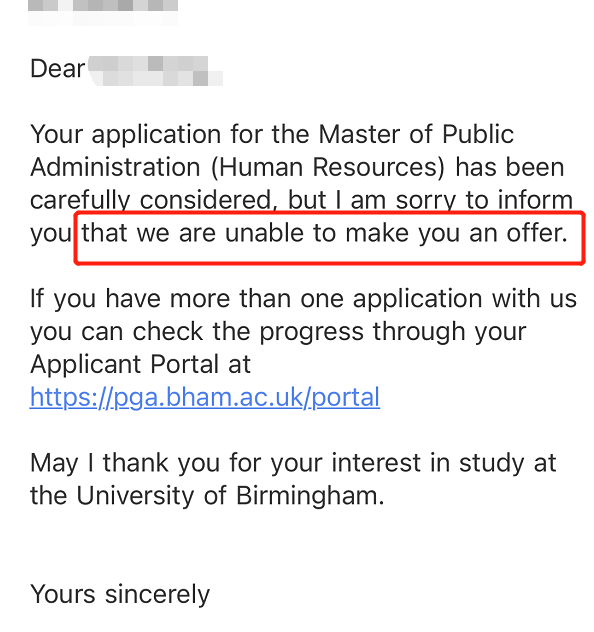The image size is (594, 632).
Task: Click the word "you" before the red box
Action: pyautogui.click(x=51, y=235)
